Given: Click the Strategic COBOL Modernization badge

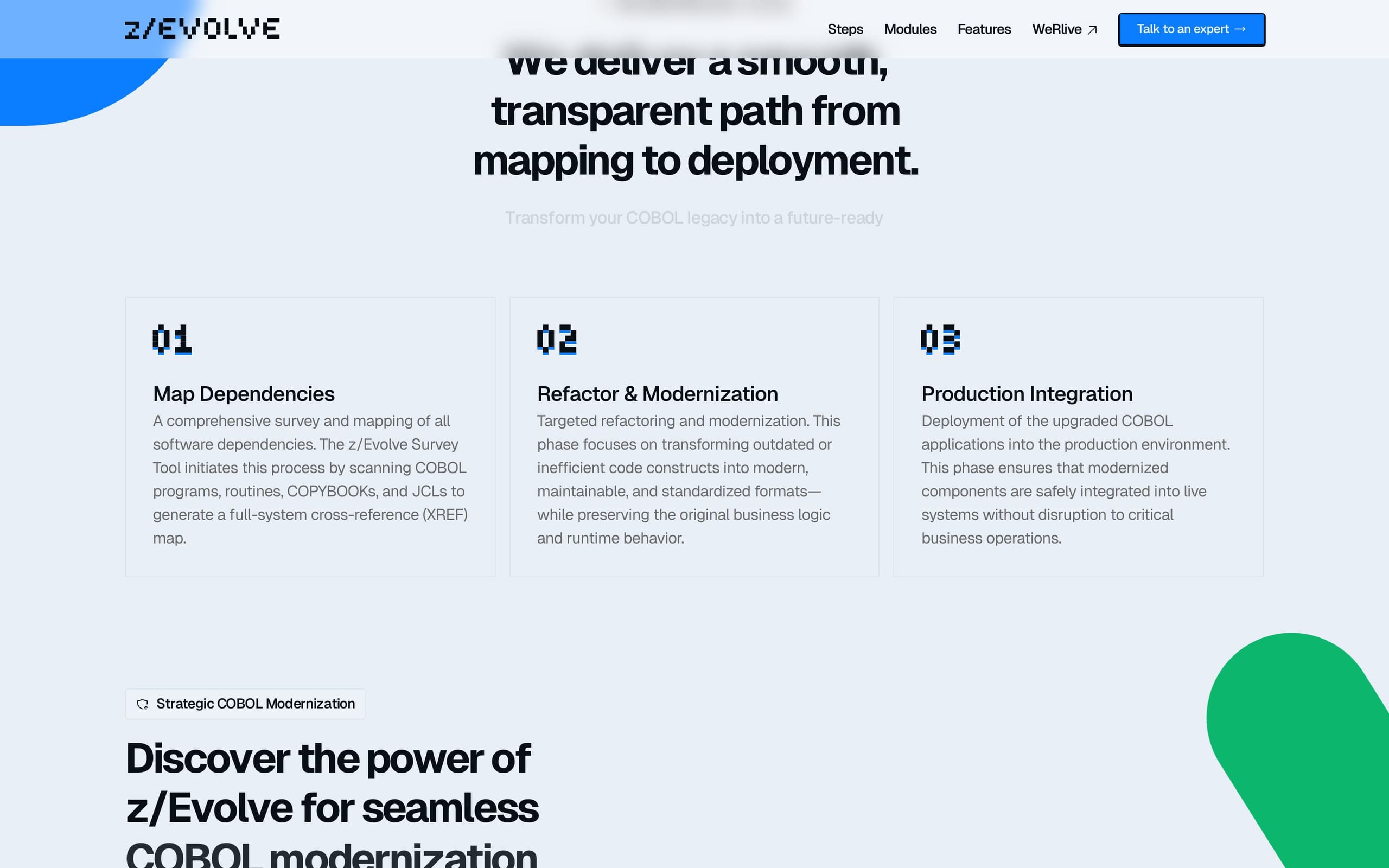Looking at the screenshot, I should (245, 704).
